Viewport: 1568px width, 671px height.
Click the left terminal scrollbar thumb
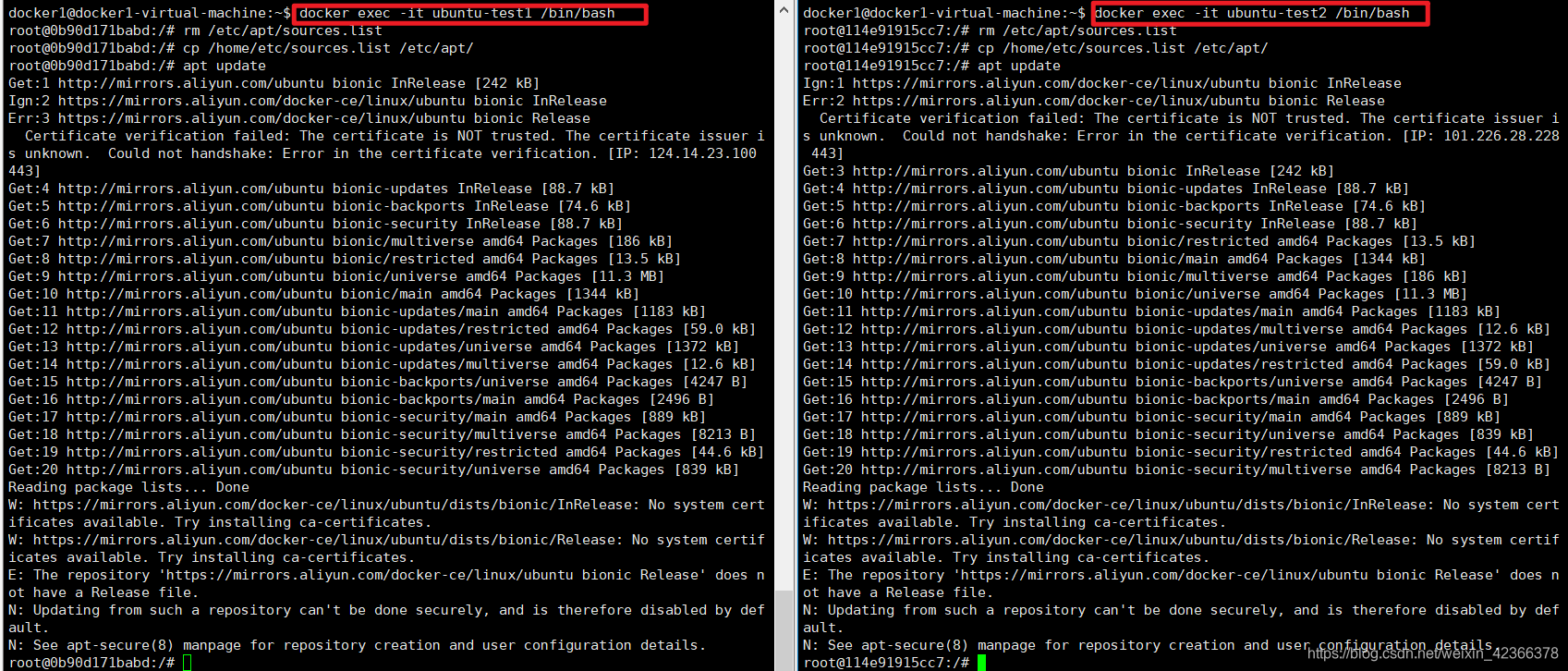[x=784, y=630]
